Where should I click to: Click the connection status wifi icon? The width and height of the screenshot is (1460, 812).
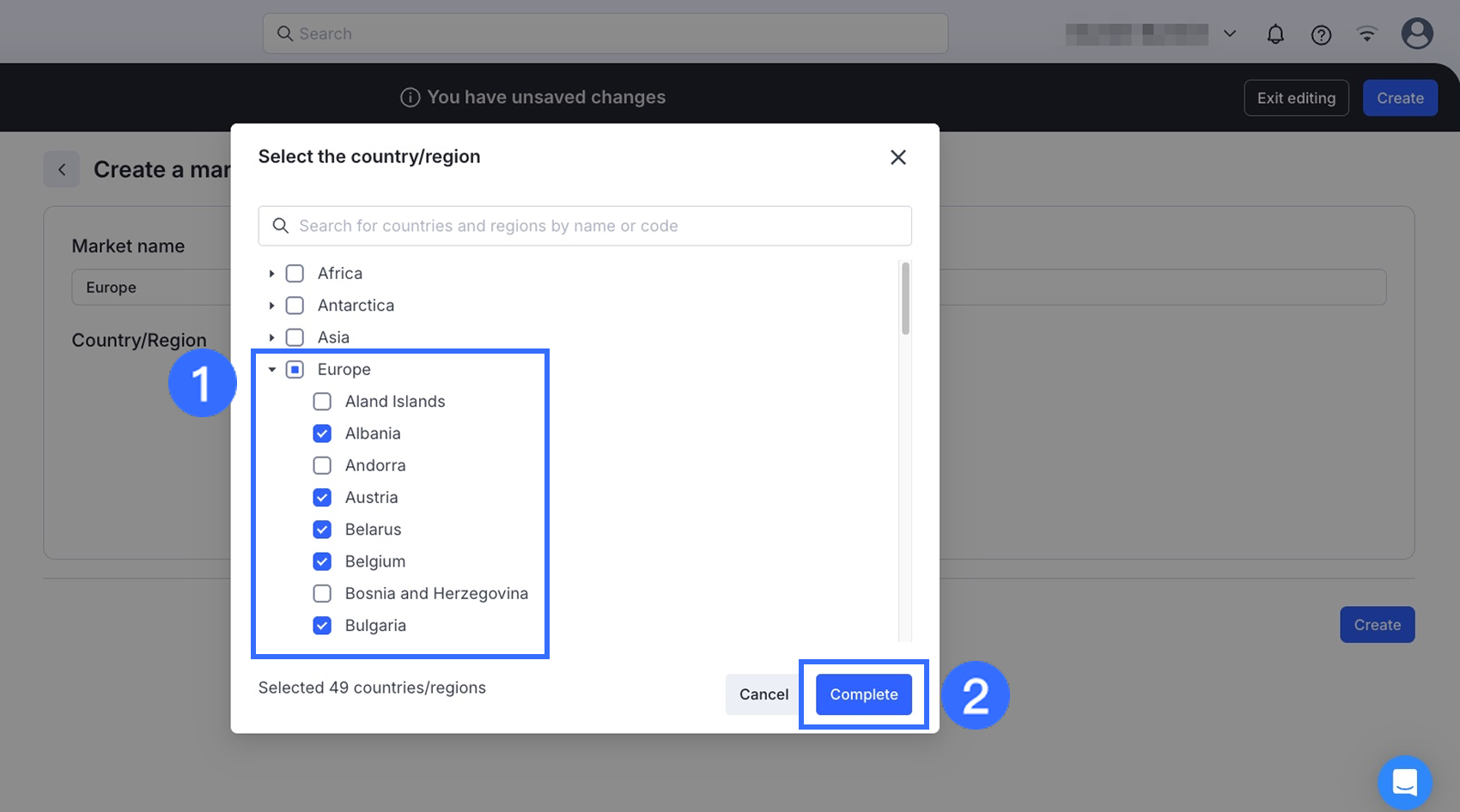point(1366,34)
